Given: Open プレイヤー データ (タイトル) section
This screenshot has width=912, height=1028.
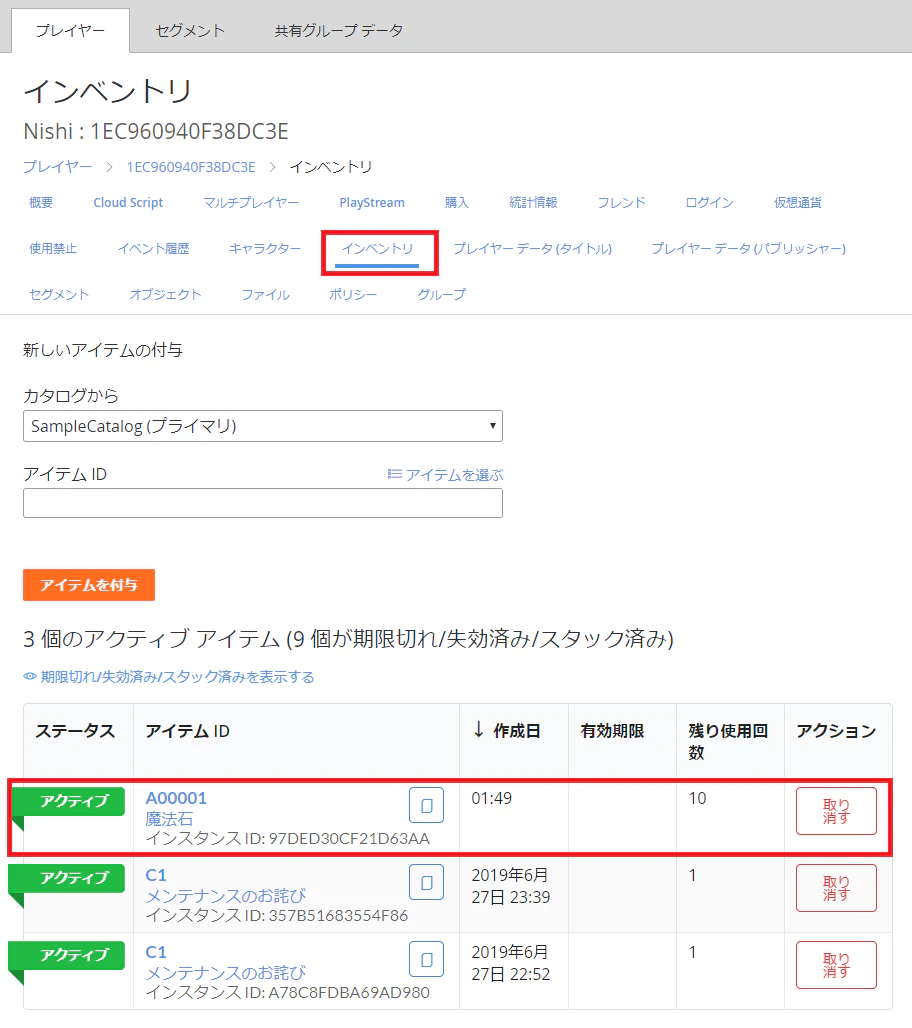Looking at the screenshot, I should (532, 248).
